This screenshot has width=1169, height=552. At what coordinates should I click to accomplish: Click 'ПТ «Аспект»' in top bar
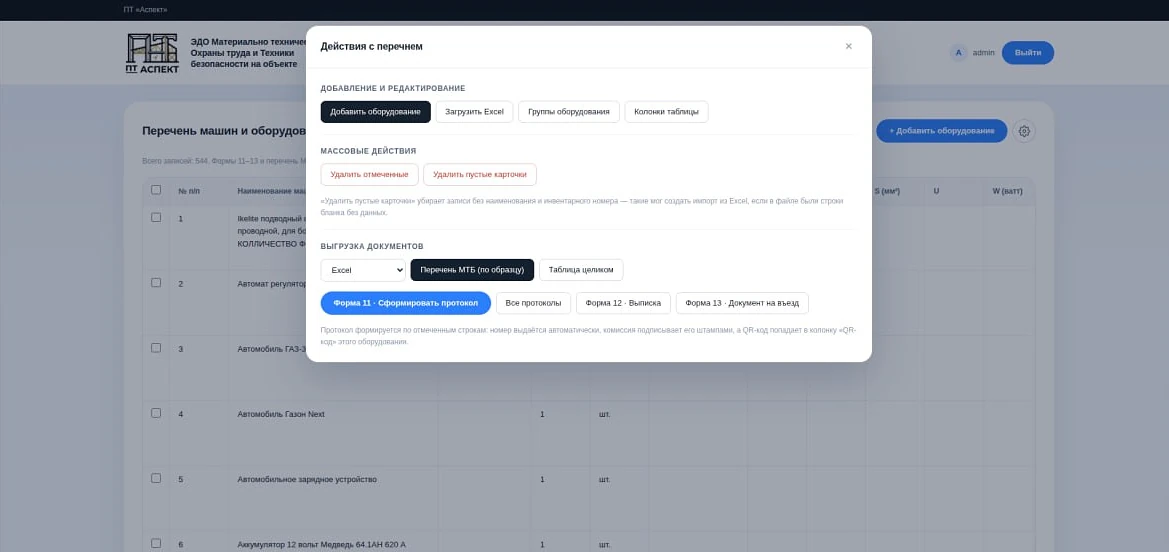tap(145, 10)
